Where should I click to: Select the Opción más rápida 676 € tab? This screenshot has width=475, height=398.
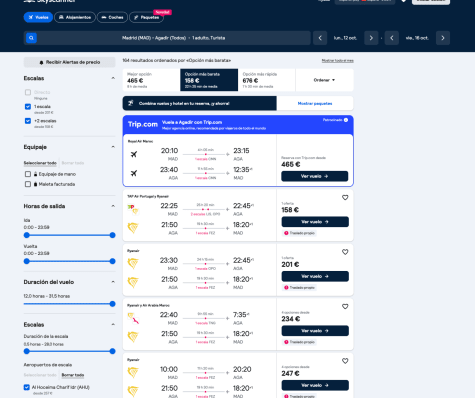[267, 80]
